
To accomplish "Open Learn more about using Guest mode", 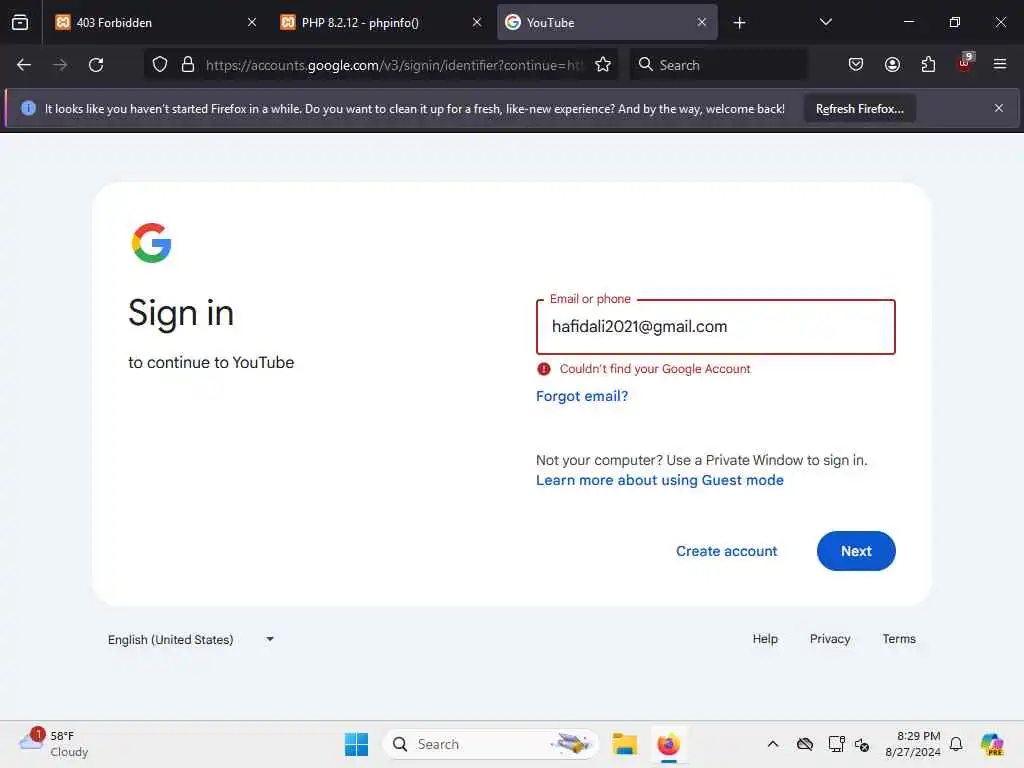I will tap(660, 481).
